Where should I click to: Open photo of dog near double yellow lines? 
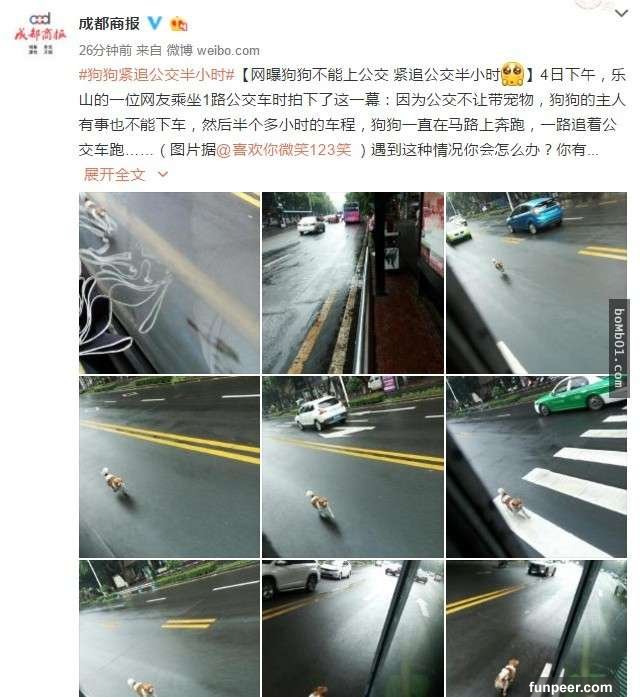coord(169,467)
